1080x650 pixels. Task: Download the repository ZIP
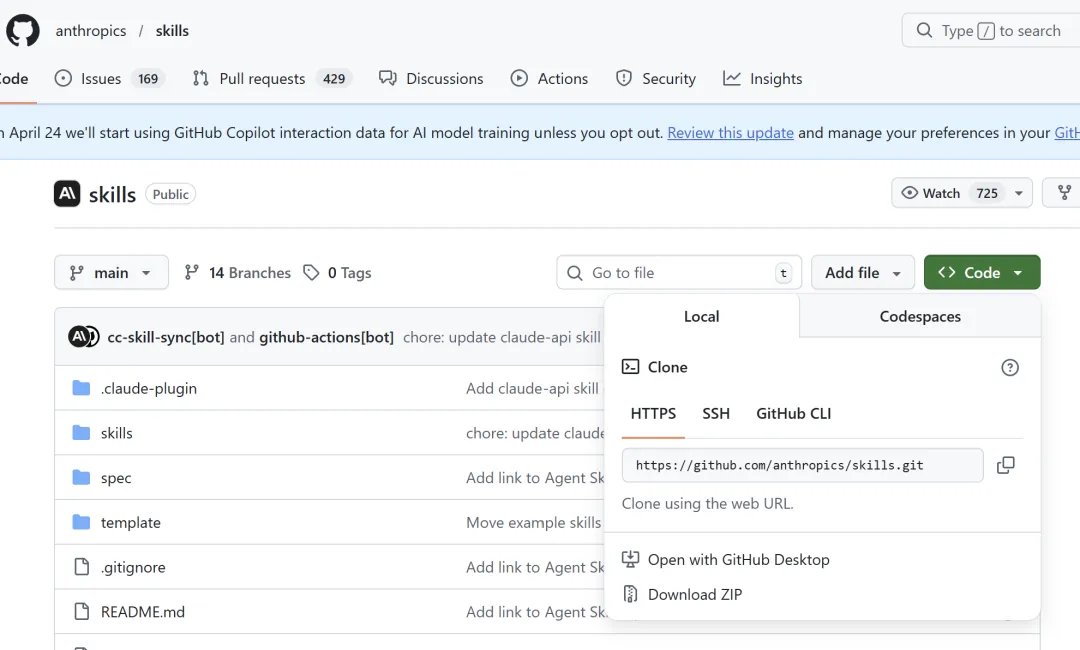click(694, 594)
